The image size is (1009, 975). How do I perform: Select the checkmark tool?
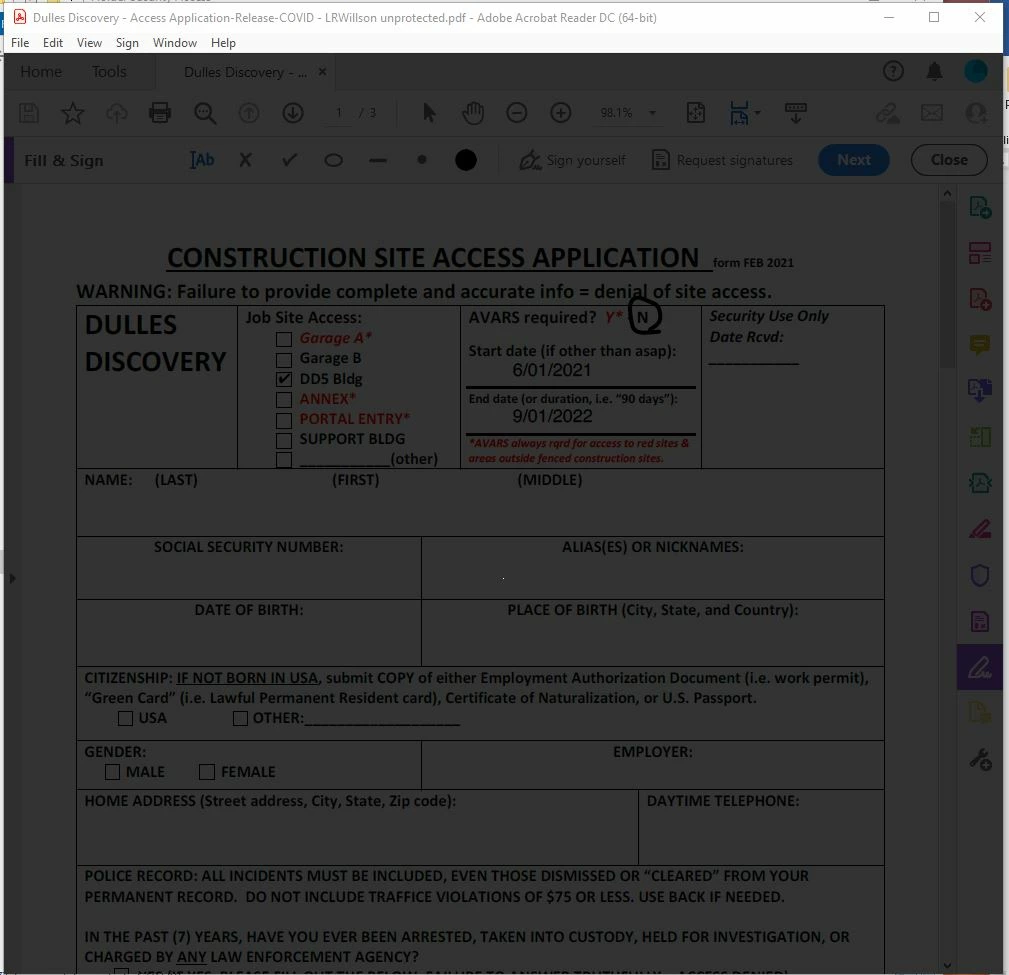[290, 160]
